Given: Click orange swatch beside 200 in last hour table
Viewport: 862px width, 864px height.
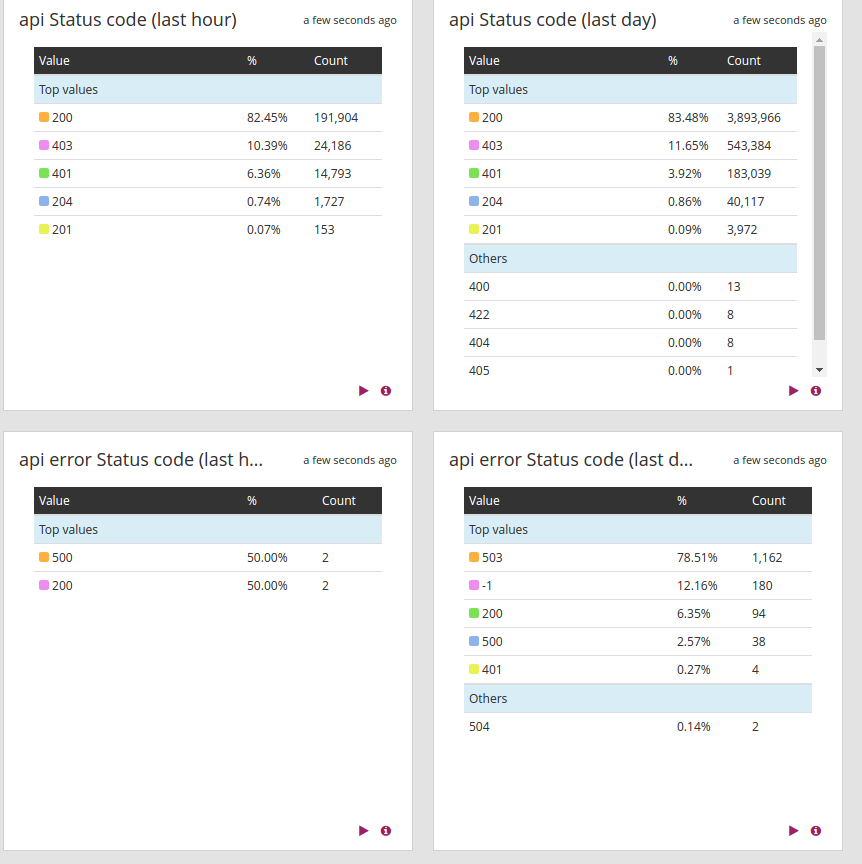Looking at the screenshot, I should [x=44, y=118].
